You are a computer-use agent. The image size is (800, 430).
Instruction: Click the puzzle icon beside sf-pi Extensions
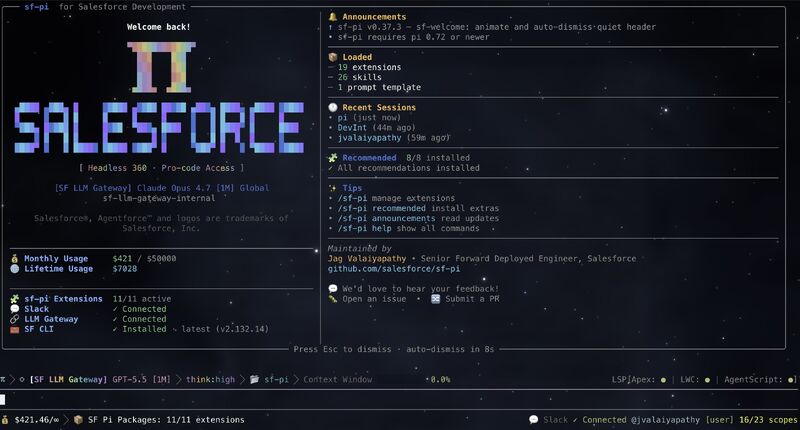pyautogui.click(x=14, y=299)
